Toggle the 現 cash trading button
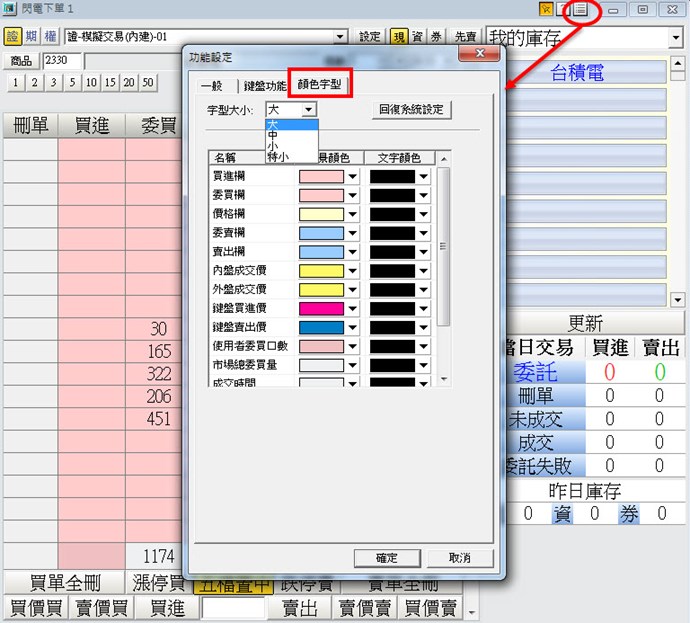Image resolution: width=690 pixels, height=623 pixels. coord(399,36)
